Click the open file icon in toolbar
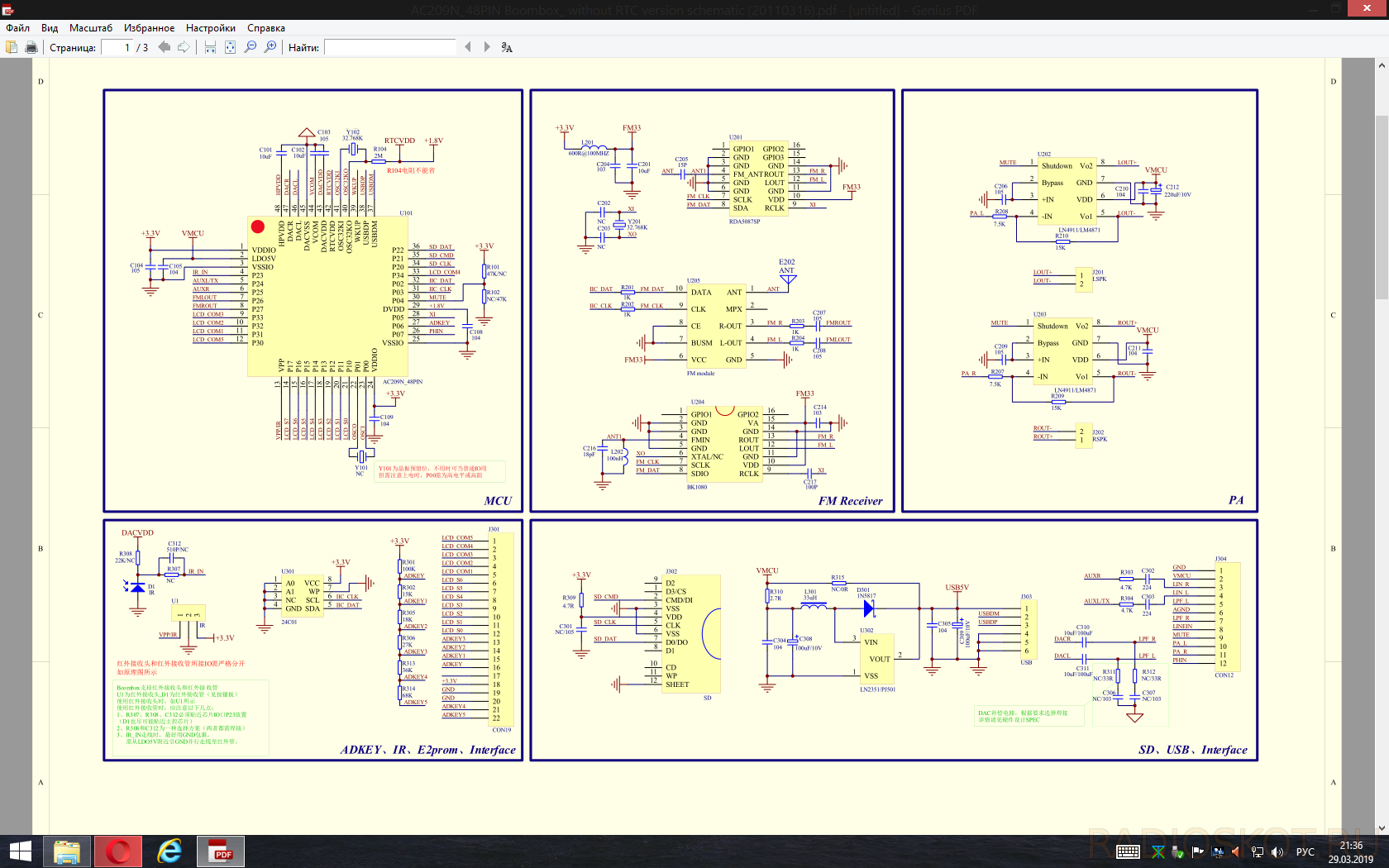The image size is (1389, 868). point(12,47)
